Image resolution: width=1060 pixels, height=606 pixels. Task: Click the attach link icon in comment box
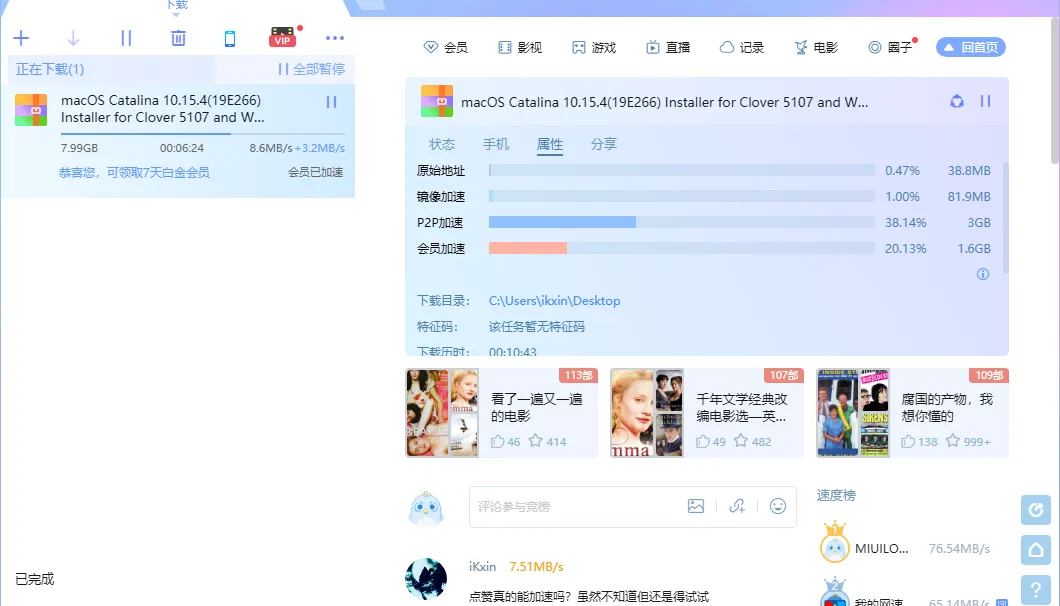coord(737,506)
